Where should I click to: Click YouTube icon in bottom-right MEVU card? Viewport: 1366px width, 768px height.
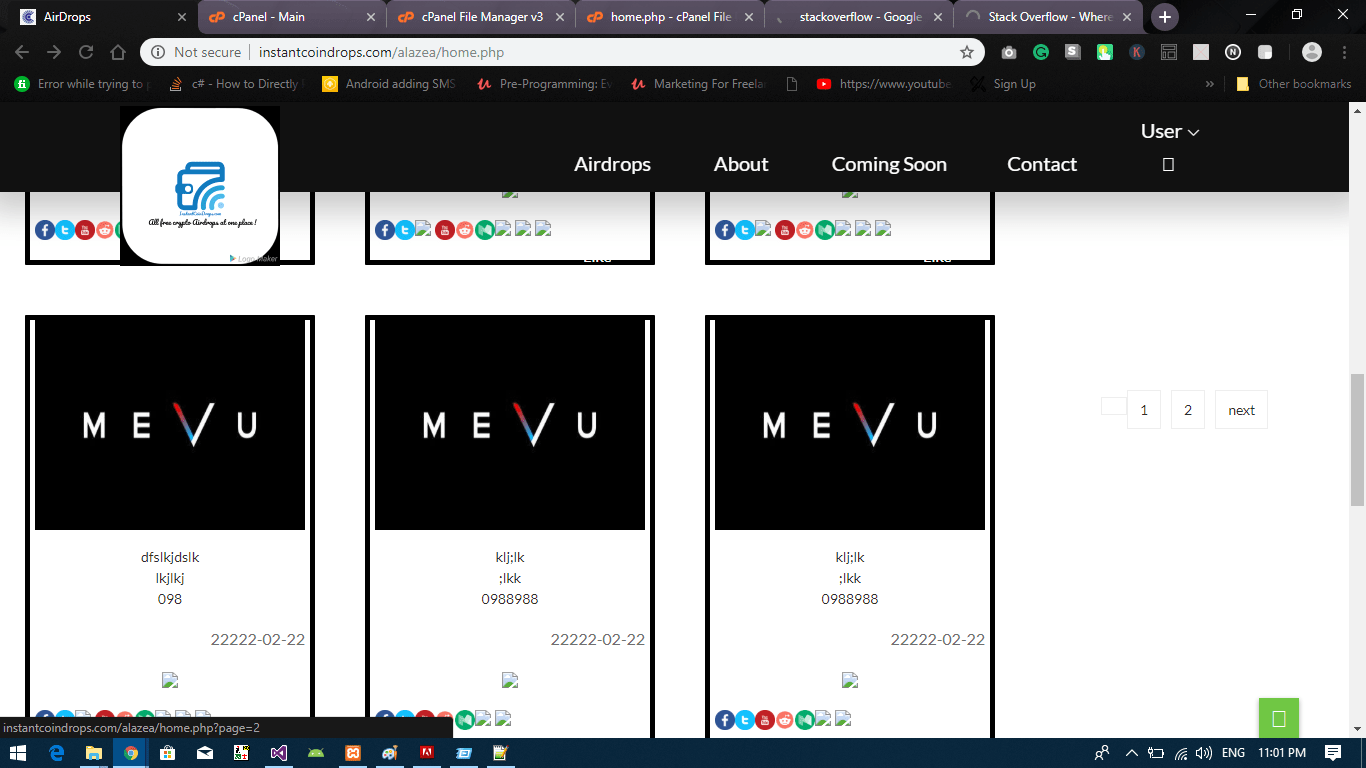(765, 720)
